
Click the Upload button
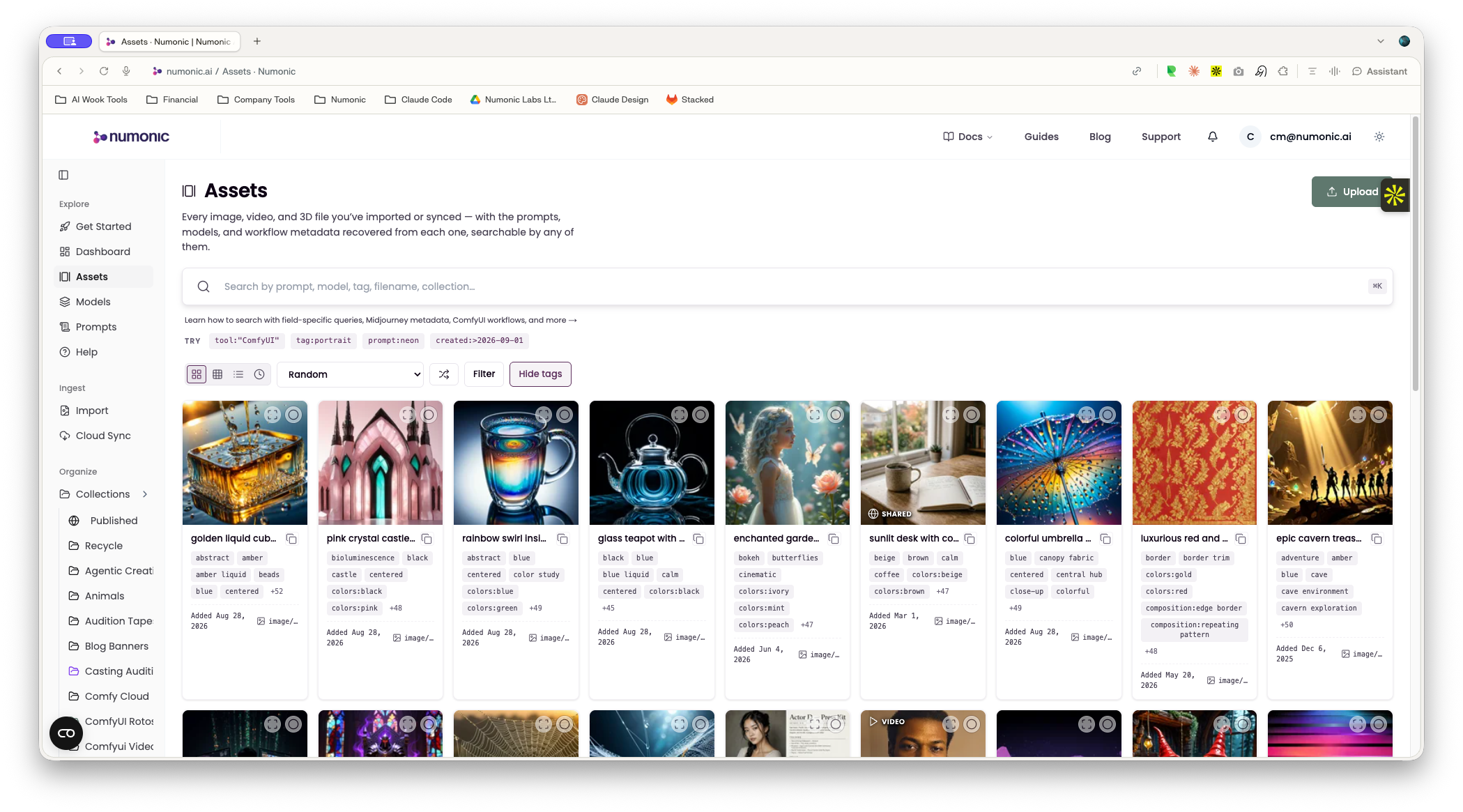tap(1352, 192)
